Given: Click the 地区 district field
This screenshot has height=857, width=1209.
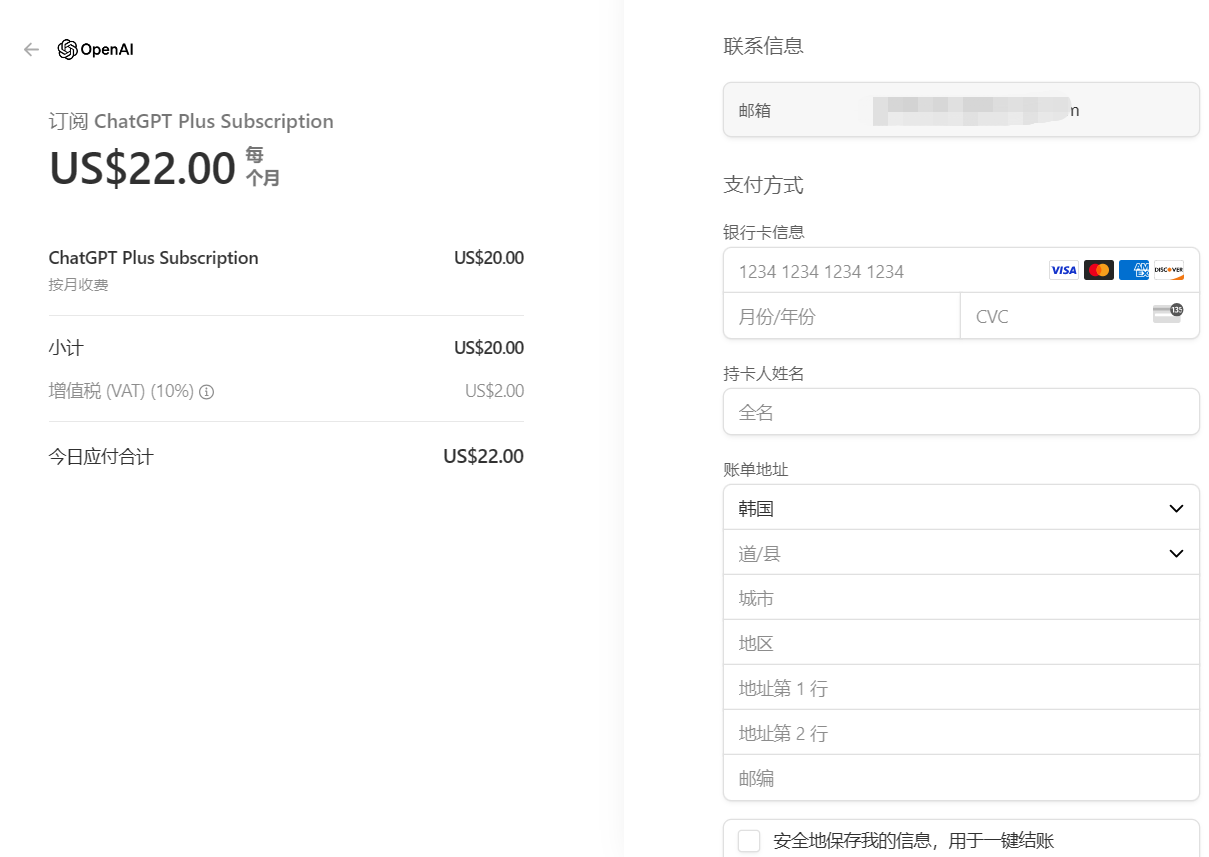Looking at the screenshot, I should coord(960,643).
